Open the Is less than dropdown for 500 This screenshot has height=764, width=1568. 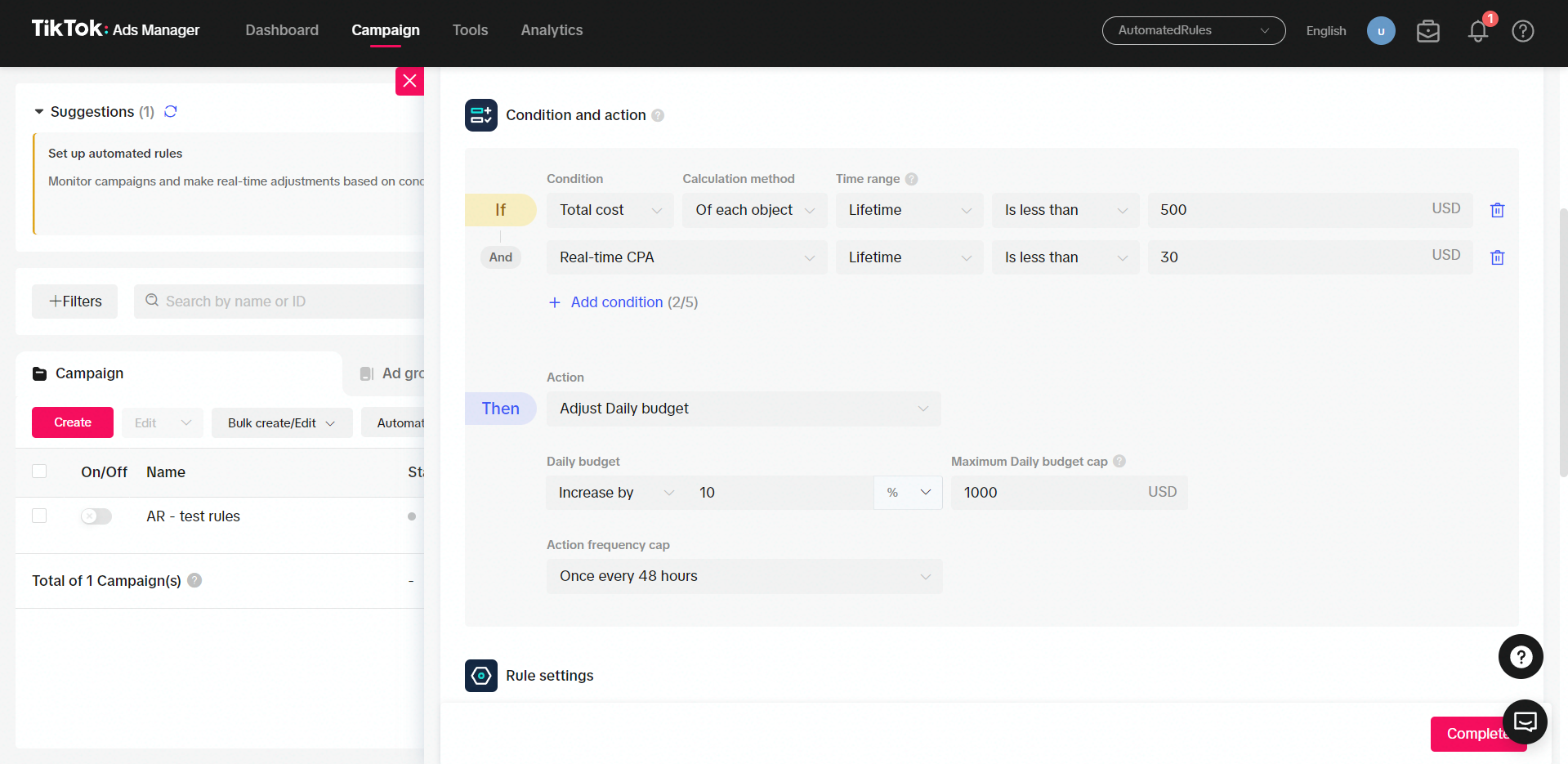click(x=1065, y=210)
